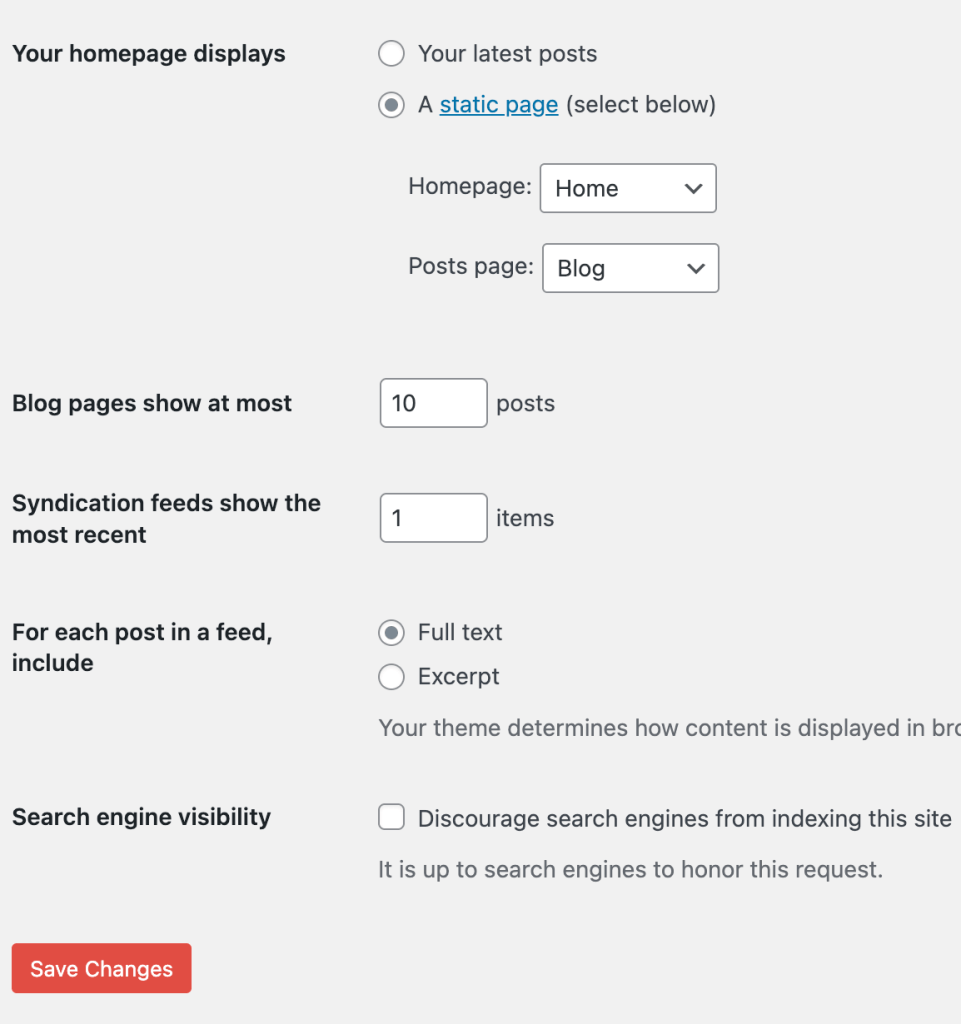Choose the "Excerpt" radio button

[391, 677]
